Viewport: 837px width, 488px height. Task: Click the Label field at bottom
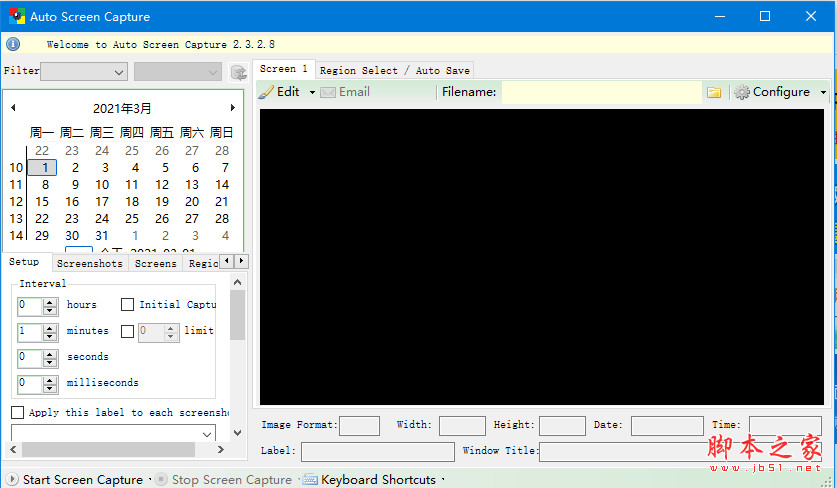pyautogui.click(x=378, y=452)
